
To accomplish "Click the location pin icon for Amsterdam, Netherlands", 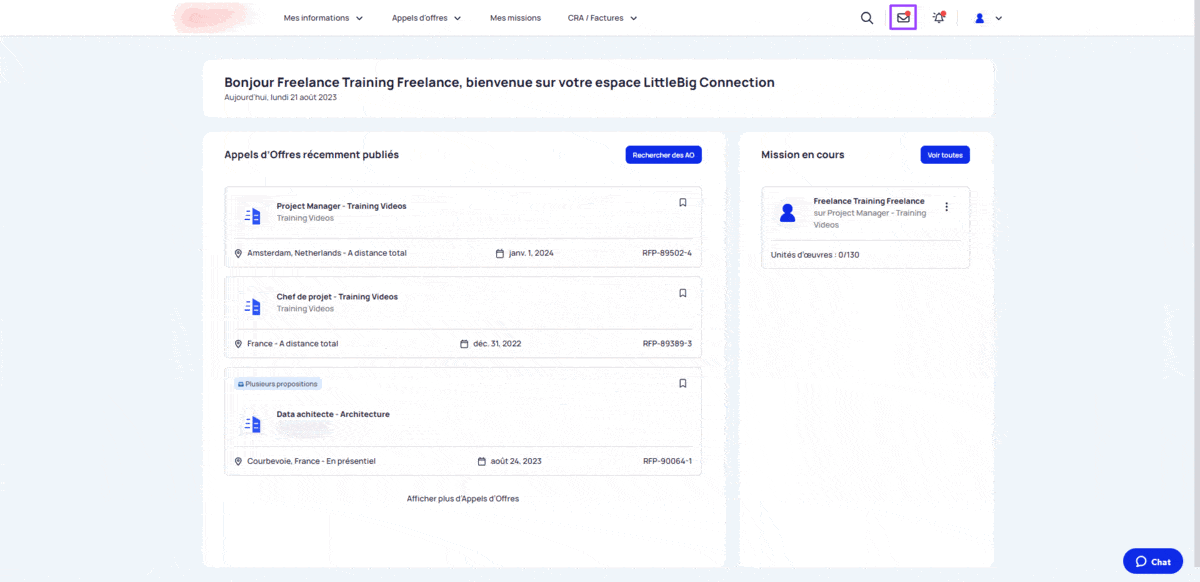I will pyautogui.click(x=238, y=253).
